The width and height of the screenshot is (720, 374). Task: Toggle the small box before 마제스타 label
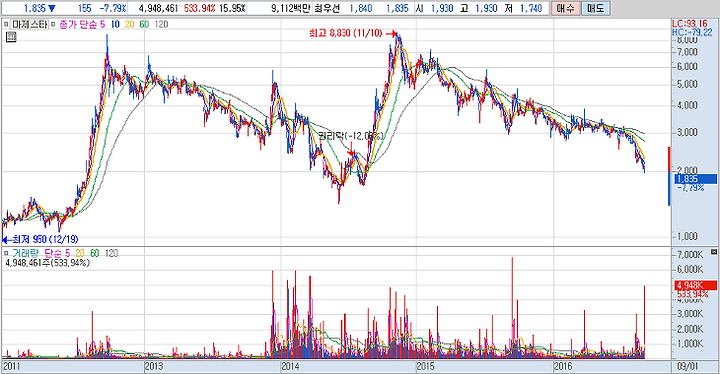coord(6,24)
